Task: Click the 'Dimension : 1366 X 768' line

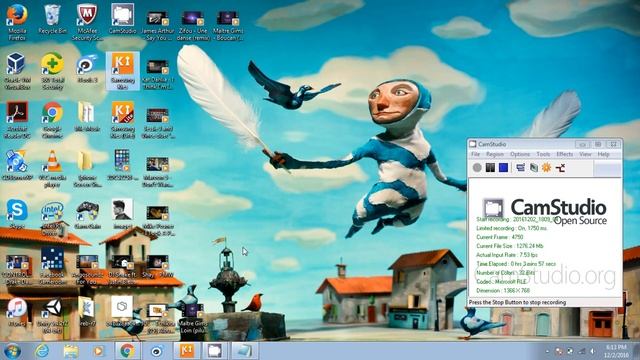Action: coord(503,291)
